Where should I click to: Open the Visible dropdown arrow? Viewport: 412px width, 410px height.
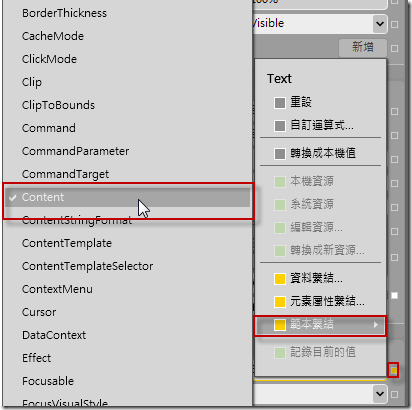(380, 24)
